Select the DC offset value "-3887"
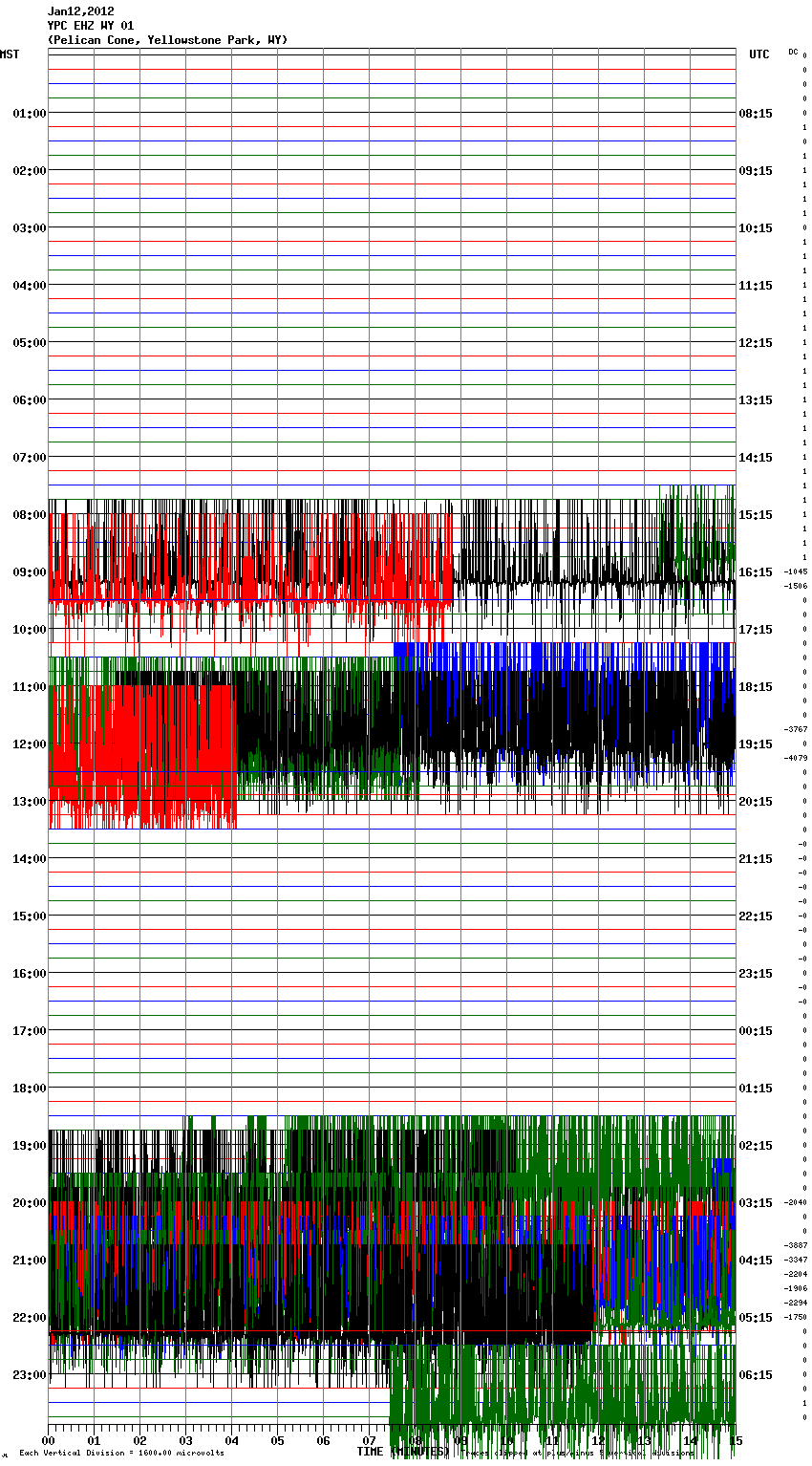The width and height of the screenshot is (812, 1466). click(796, 1245)
